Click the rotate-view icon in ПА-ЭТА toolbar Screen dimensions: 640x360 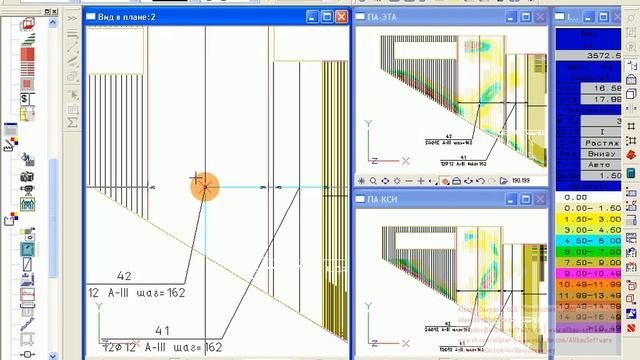click(x=468, y=181)
